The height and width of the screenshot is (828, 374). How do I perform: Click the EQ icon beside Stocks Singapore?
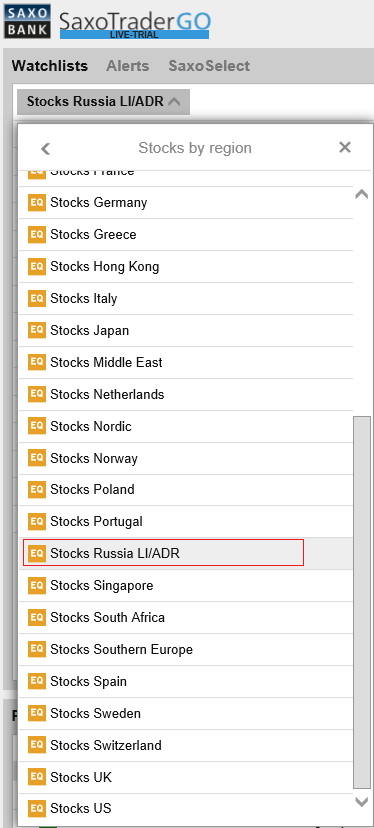point(37,585)
